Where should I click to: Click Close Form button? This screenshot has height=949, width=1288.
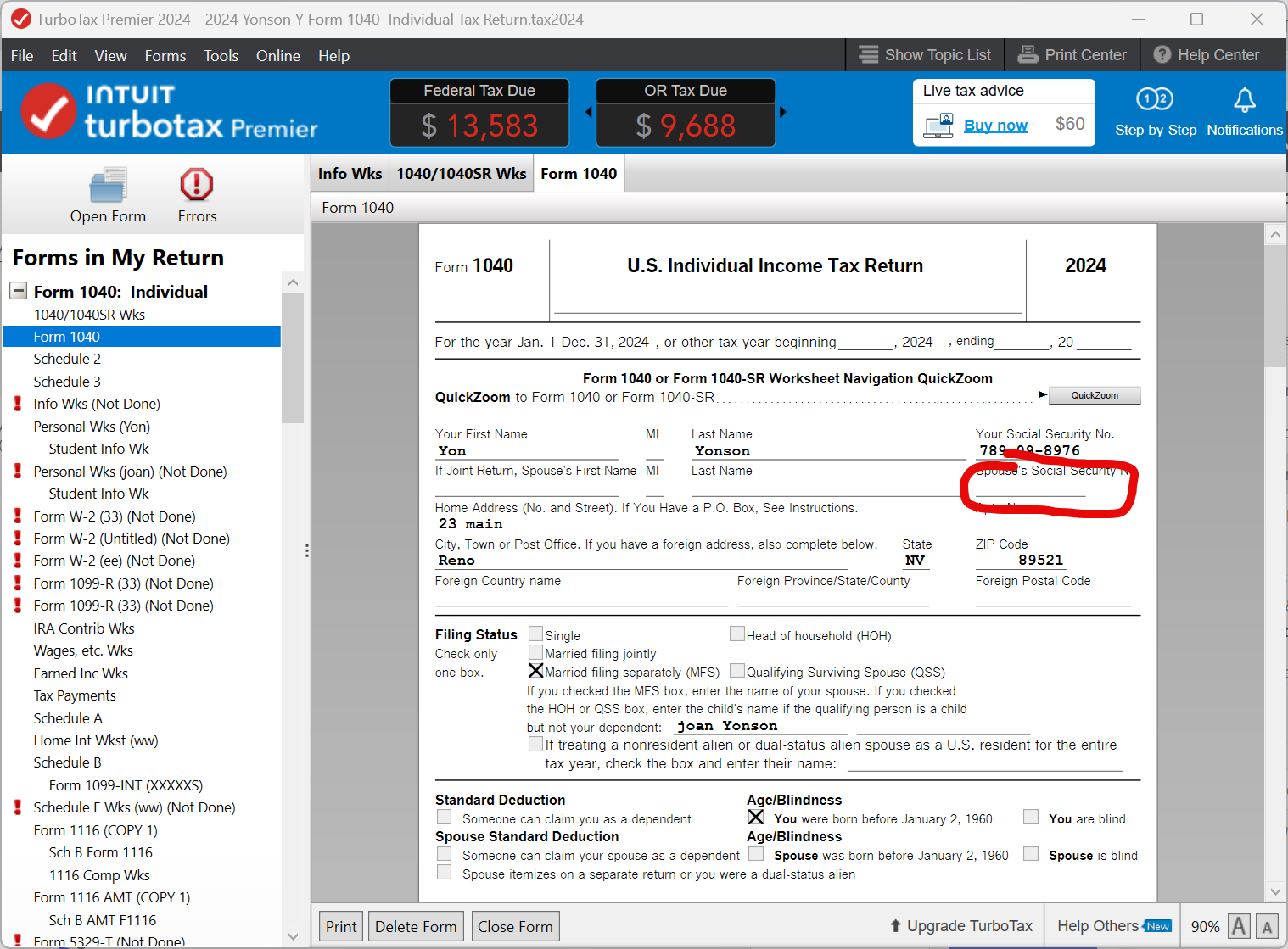(515, 926)
